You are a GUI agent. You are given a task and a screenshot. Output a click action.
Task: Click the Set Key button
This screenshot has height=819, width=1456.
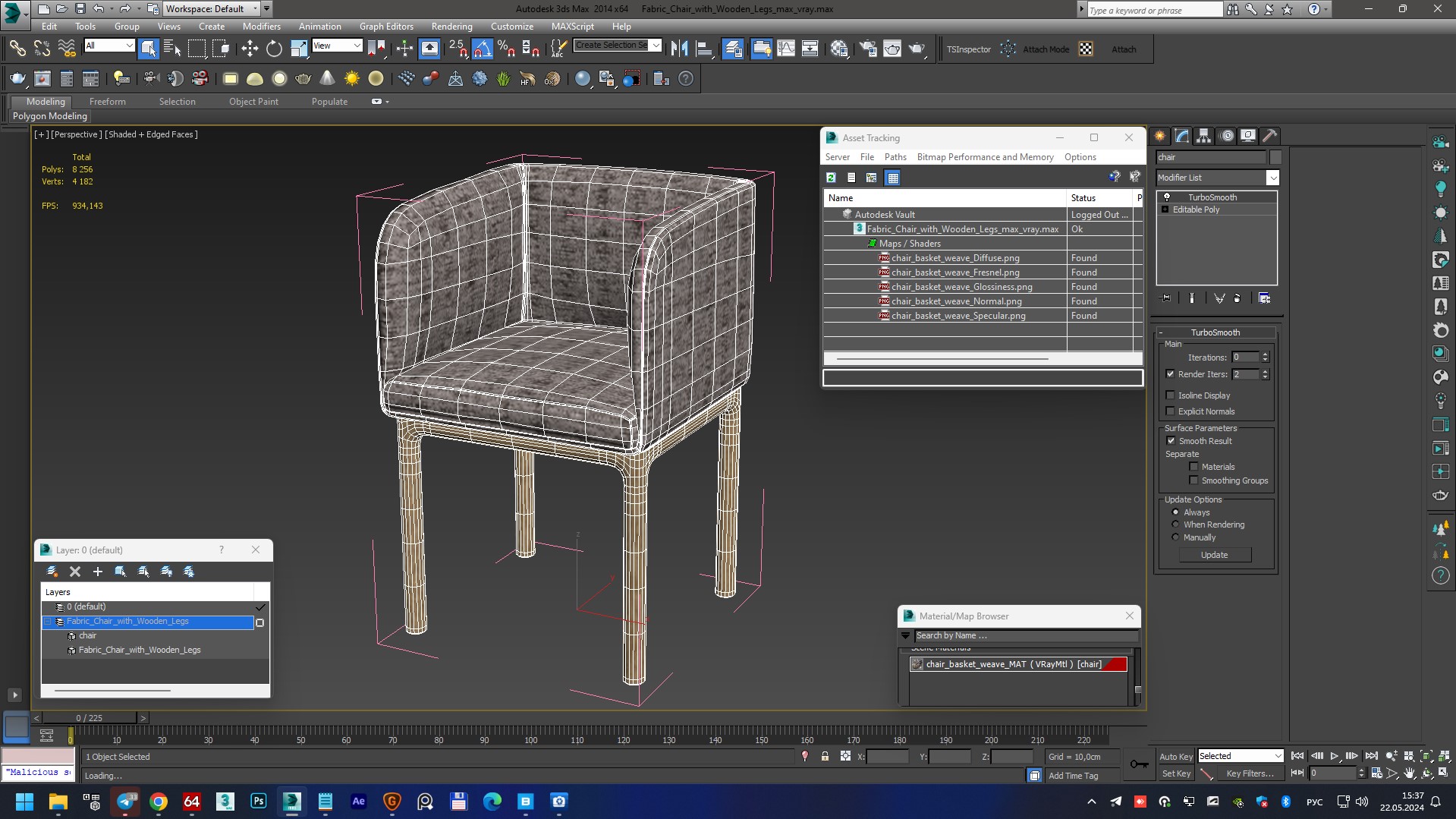1176,773
